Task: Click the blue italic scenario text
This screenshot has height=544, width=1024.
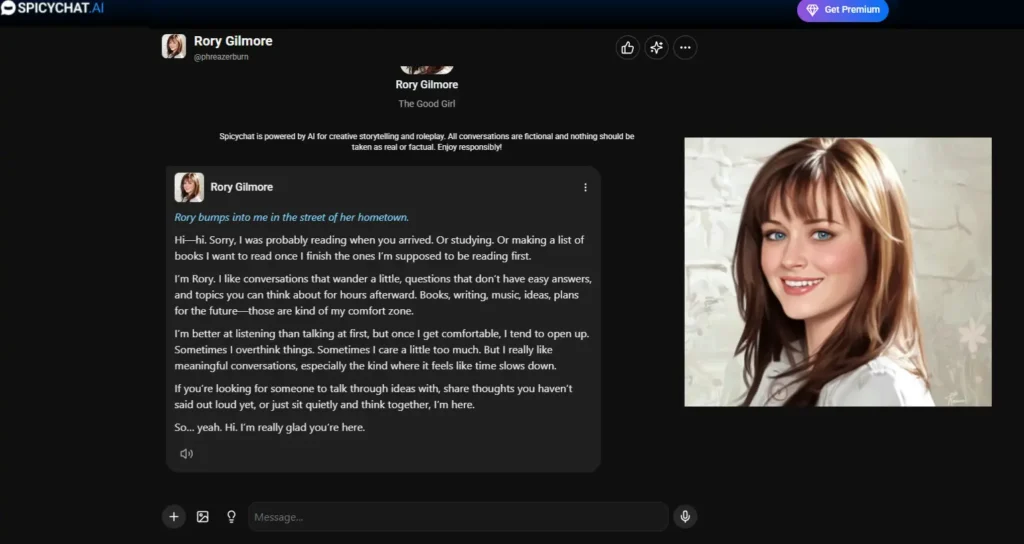Action: click(291, 217)
